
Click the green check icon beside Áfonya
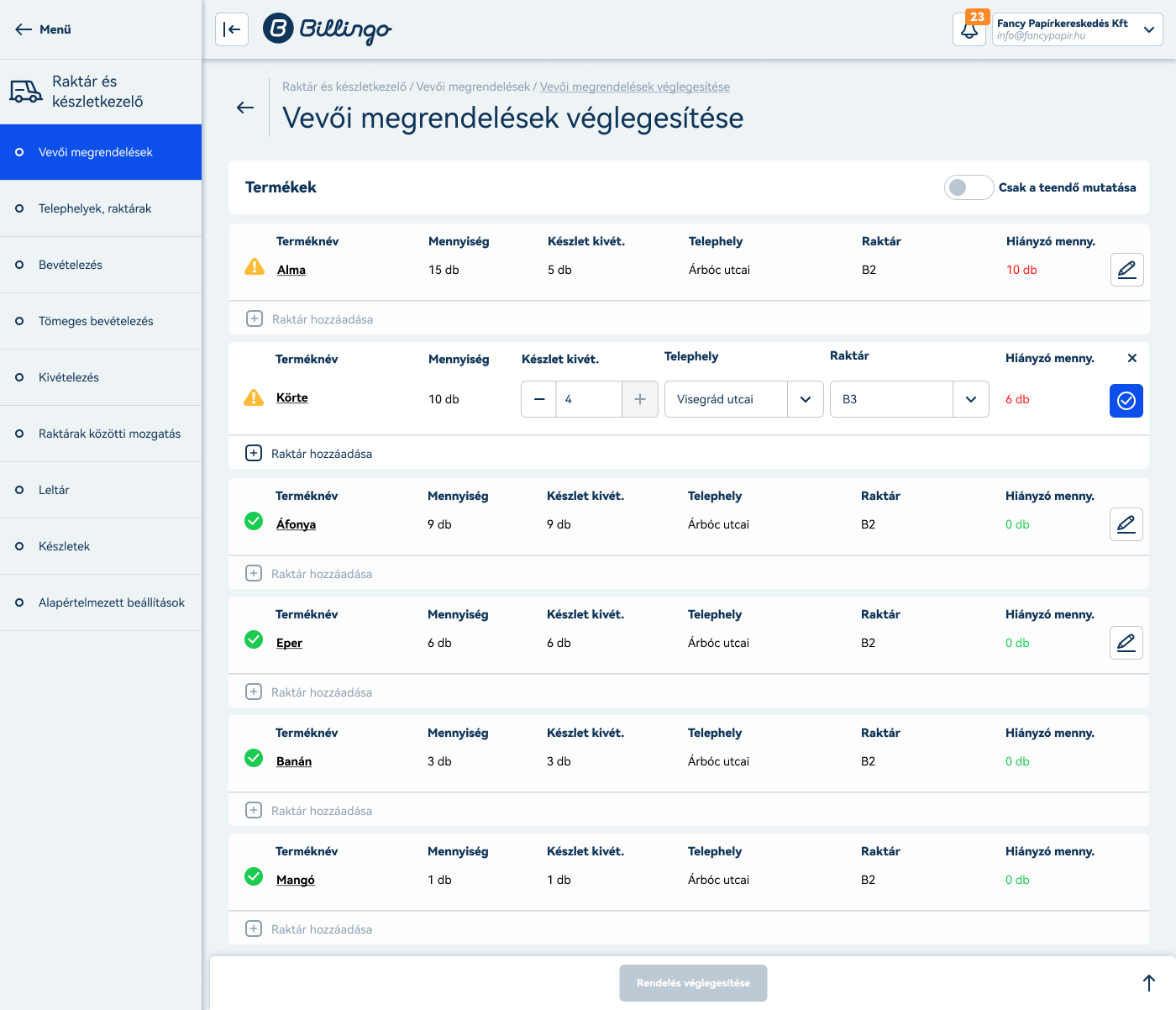tap(254, 521)
